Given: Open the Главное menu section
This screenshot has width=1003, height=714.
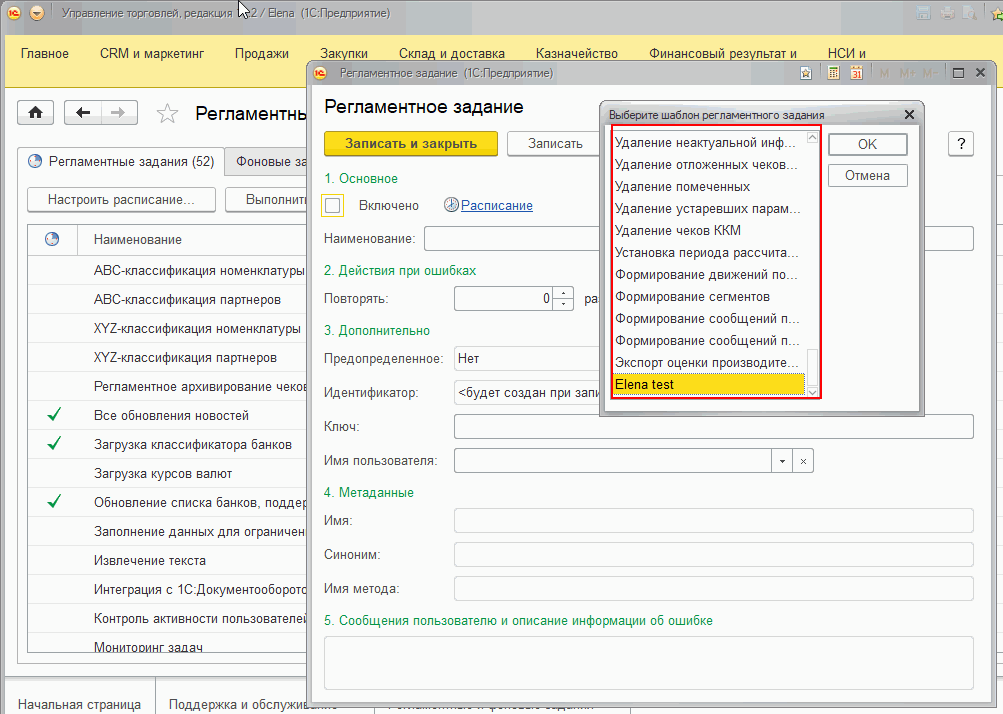Looking at the screenshot, I should tap(45, 54).
